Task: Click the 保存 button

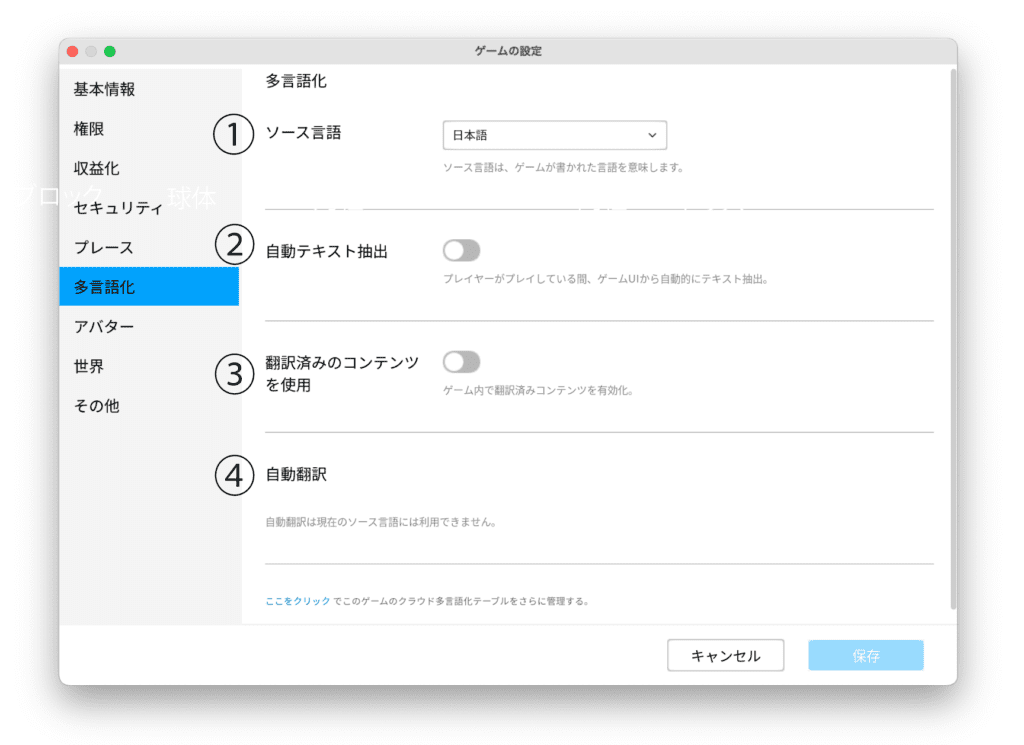Action: coord(865,656)
